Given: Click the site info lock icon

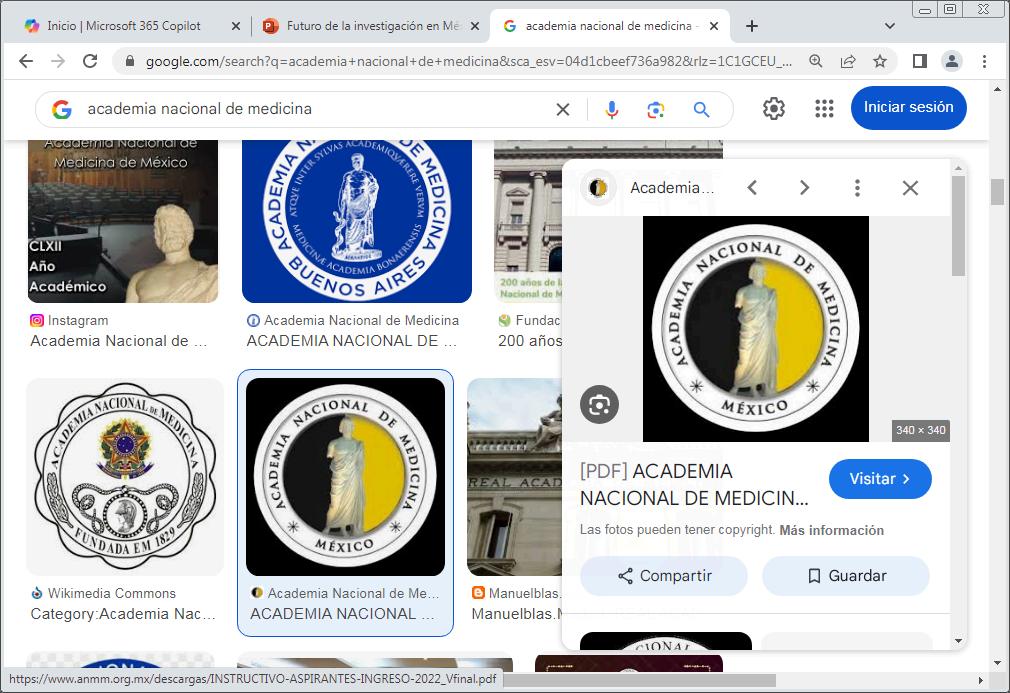Looking at the screenshot, I should (x=129, y=61).
